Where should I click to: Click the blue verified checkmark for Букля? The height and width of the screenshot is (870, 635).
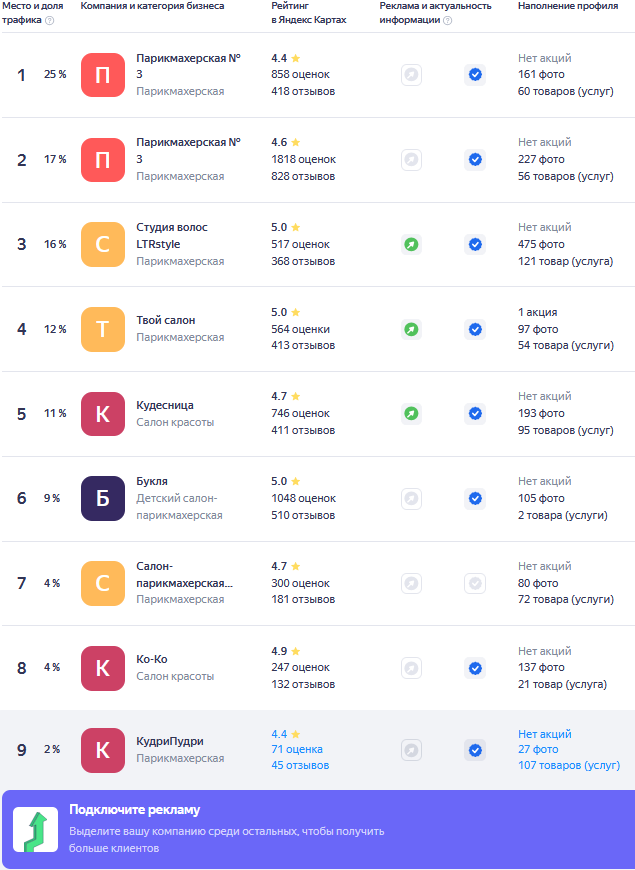pos(475,498)
